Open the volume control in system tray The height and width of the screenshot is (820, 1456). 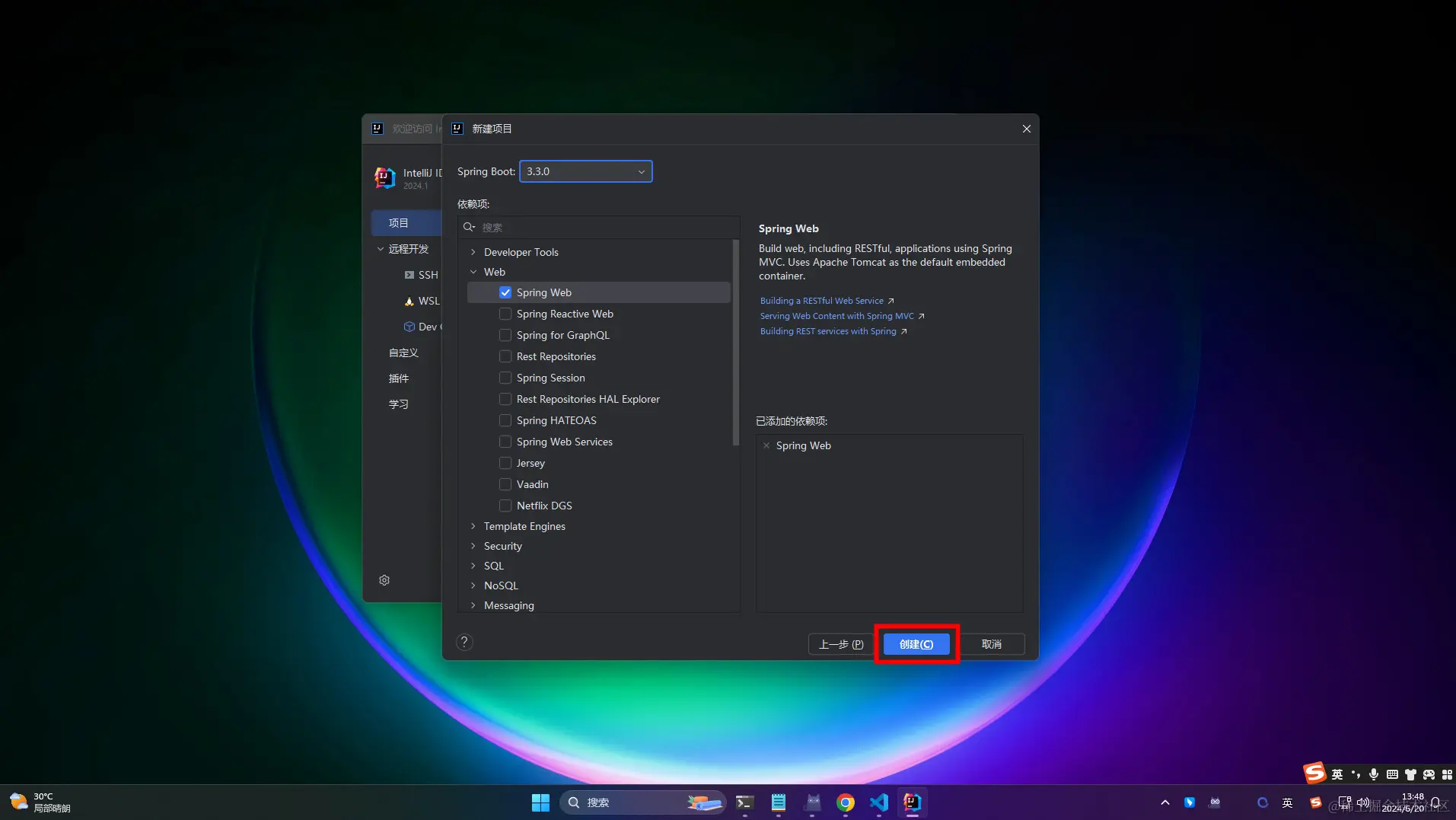pyautogui.click(x=1362, y=802)
